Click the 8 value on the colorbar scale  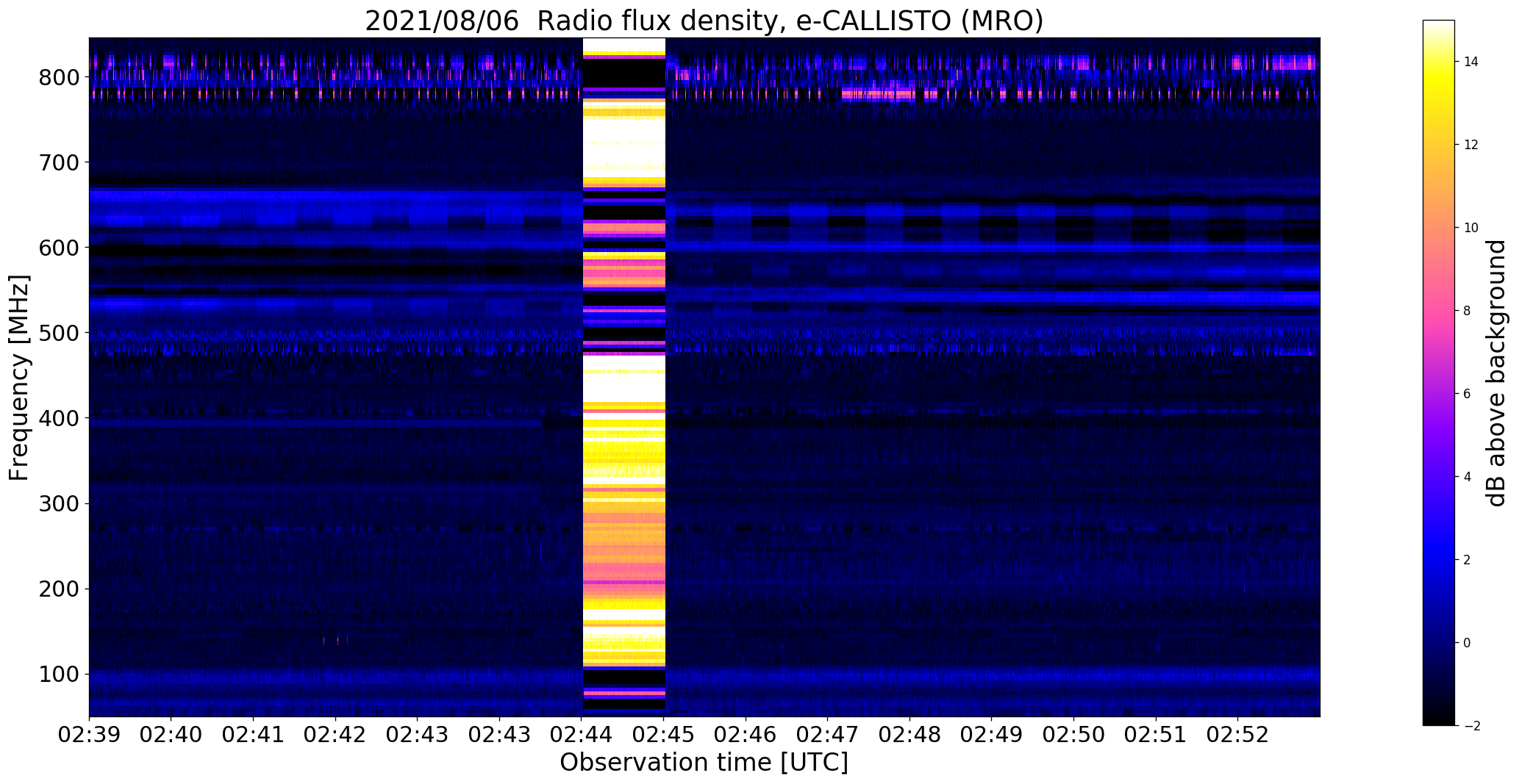(x=1468, y=311)
